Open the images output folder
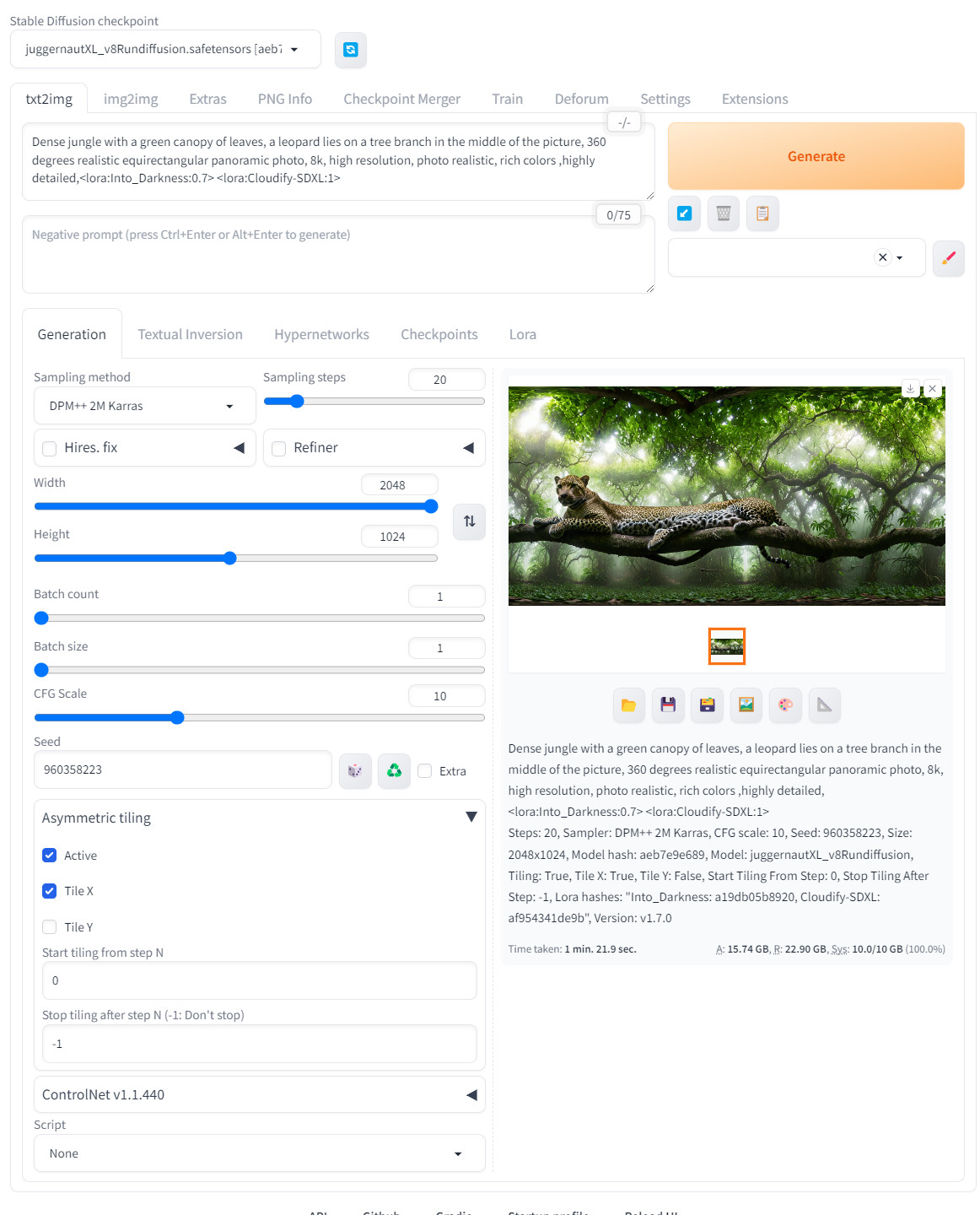This screenshot has width=980, height=1215. click(x=628, y=705)
